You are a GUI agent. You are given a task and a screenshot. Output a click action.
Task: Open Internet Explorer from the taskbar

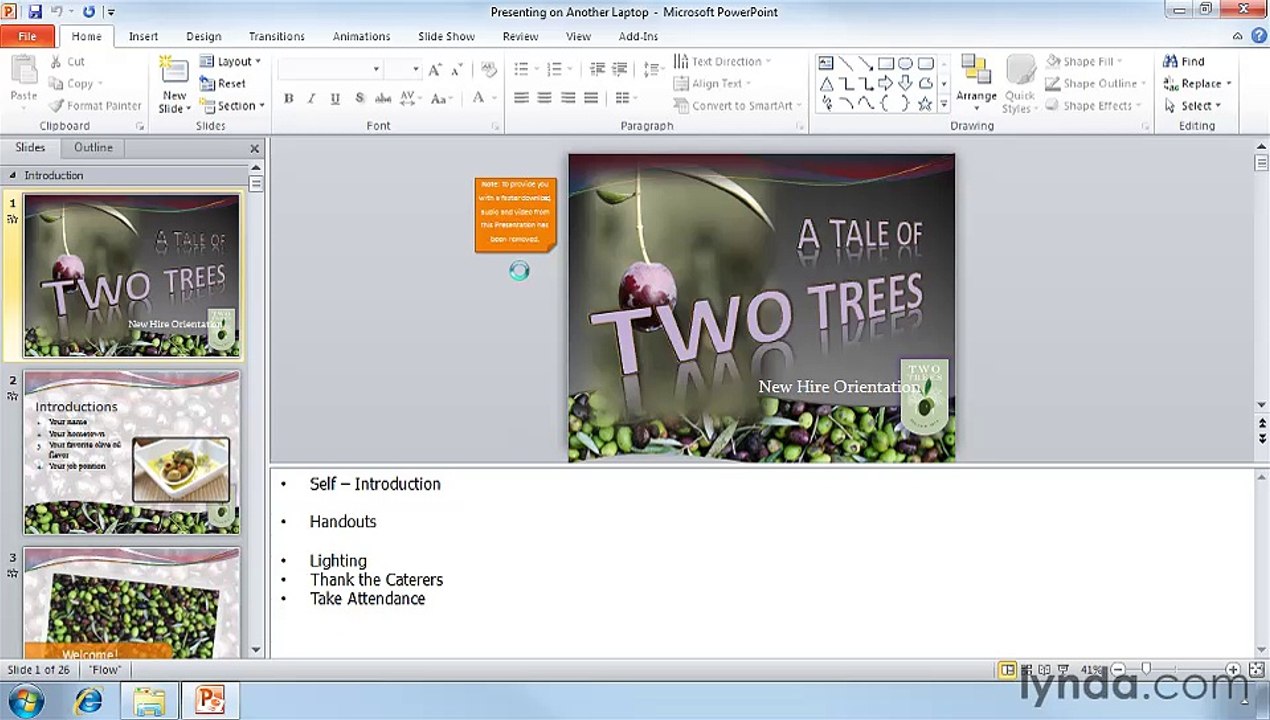89,699
